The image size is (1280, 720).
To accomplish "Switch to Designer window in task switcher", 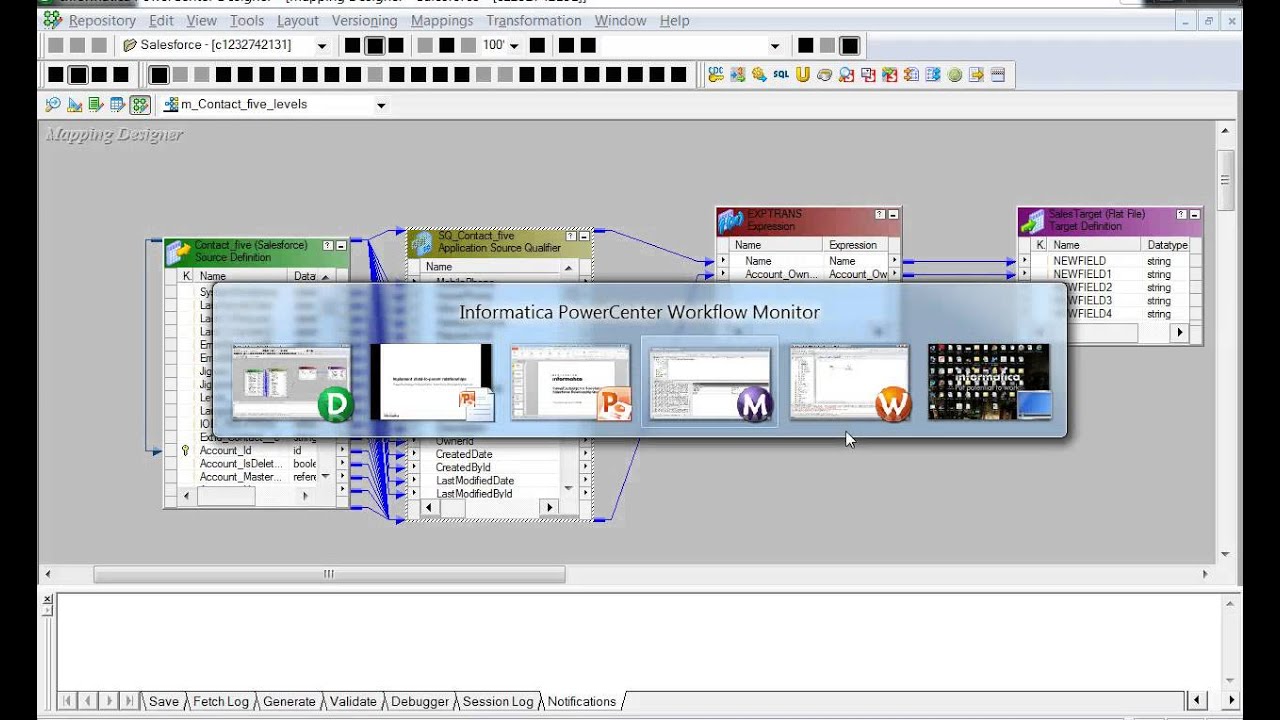I will 292,383.
